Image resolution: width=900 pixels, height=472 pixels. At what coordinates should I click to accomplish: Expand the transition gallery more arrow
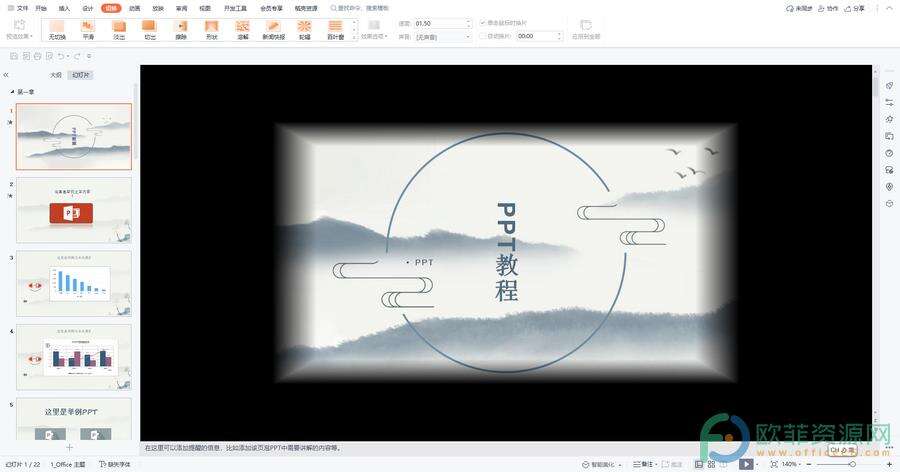(x=354, y=37)
